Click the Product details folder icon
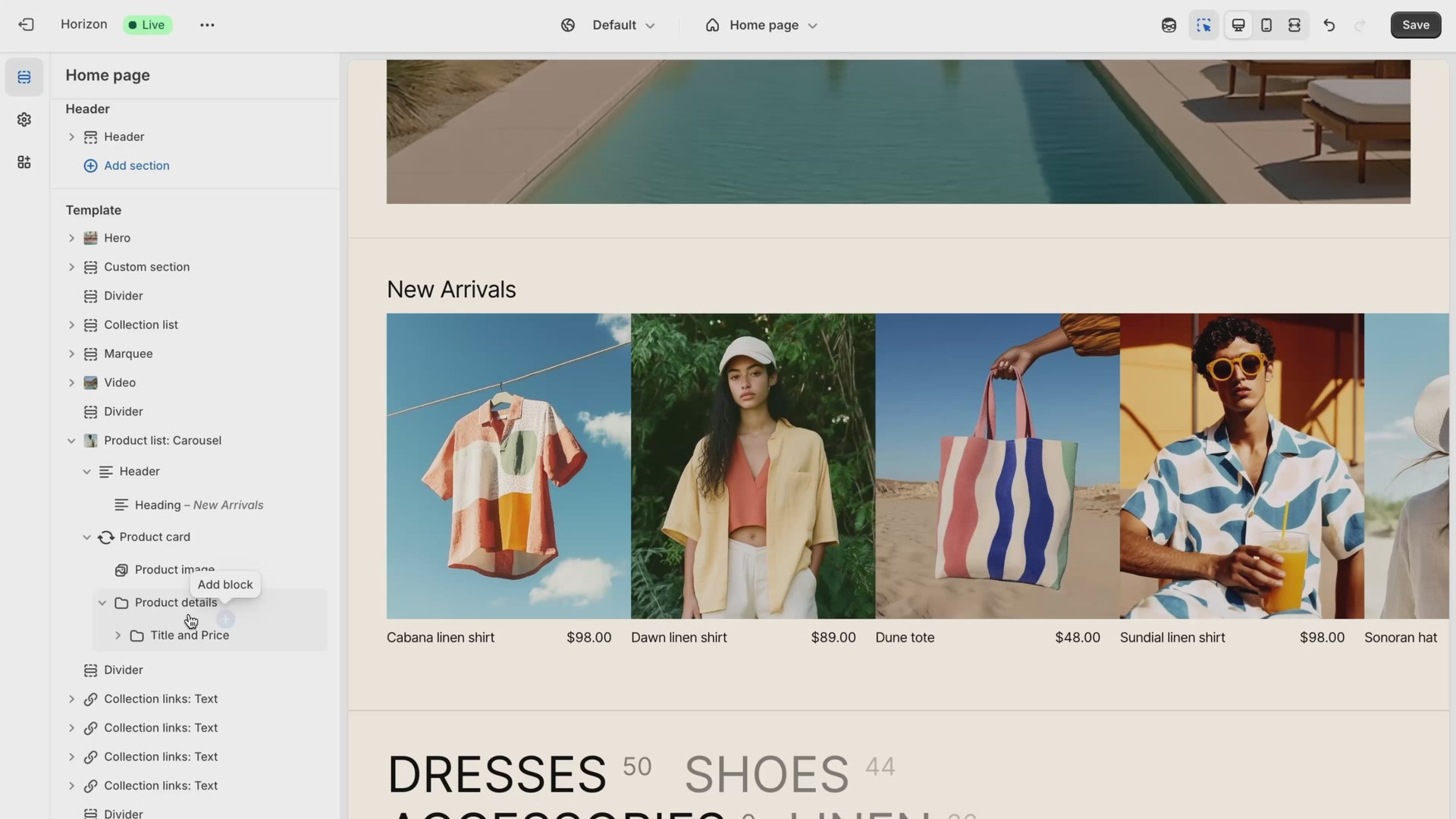 point(121,603)
